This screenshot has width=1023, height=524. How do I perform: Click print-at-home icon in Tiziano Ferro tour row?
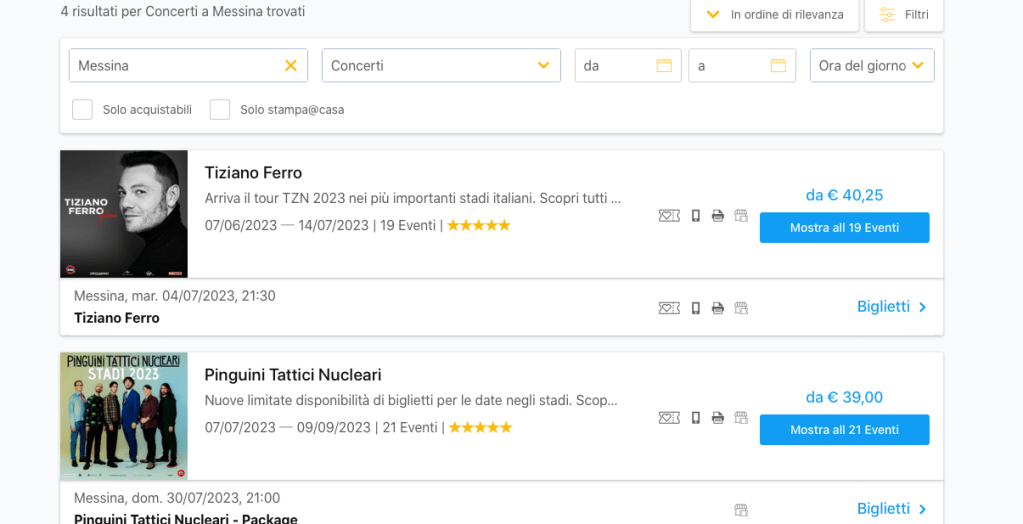pyautogui.click(x=718, y=216)
